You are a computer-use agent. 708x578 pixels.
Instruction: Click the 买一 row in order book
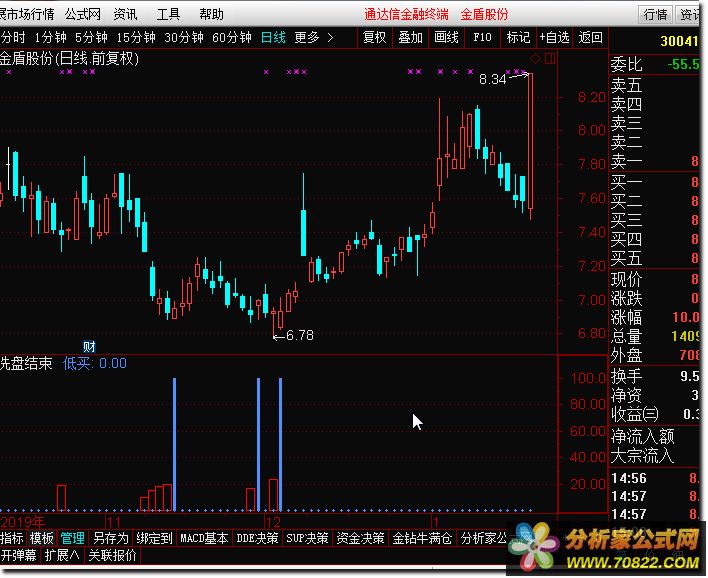(655, 183)
